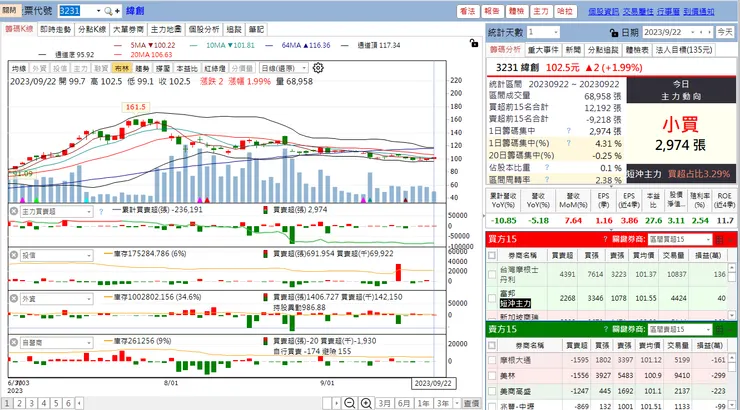Screen dimensions: 740x410
Task: Click help question mark beside 主力買賣超 dropdown
Action: pyautogui.click(x=101, y=212)
